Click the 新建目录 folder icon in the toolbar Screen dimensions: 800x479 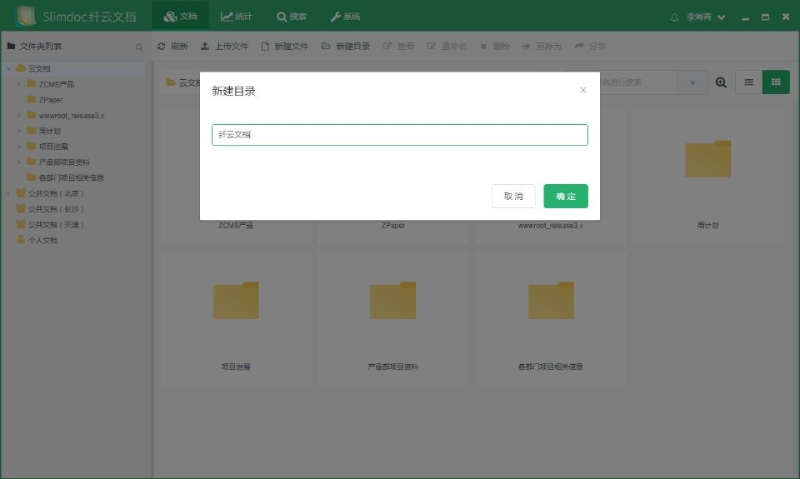[x=327, y=46]
